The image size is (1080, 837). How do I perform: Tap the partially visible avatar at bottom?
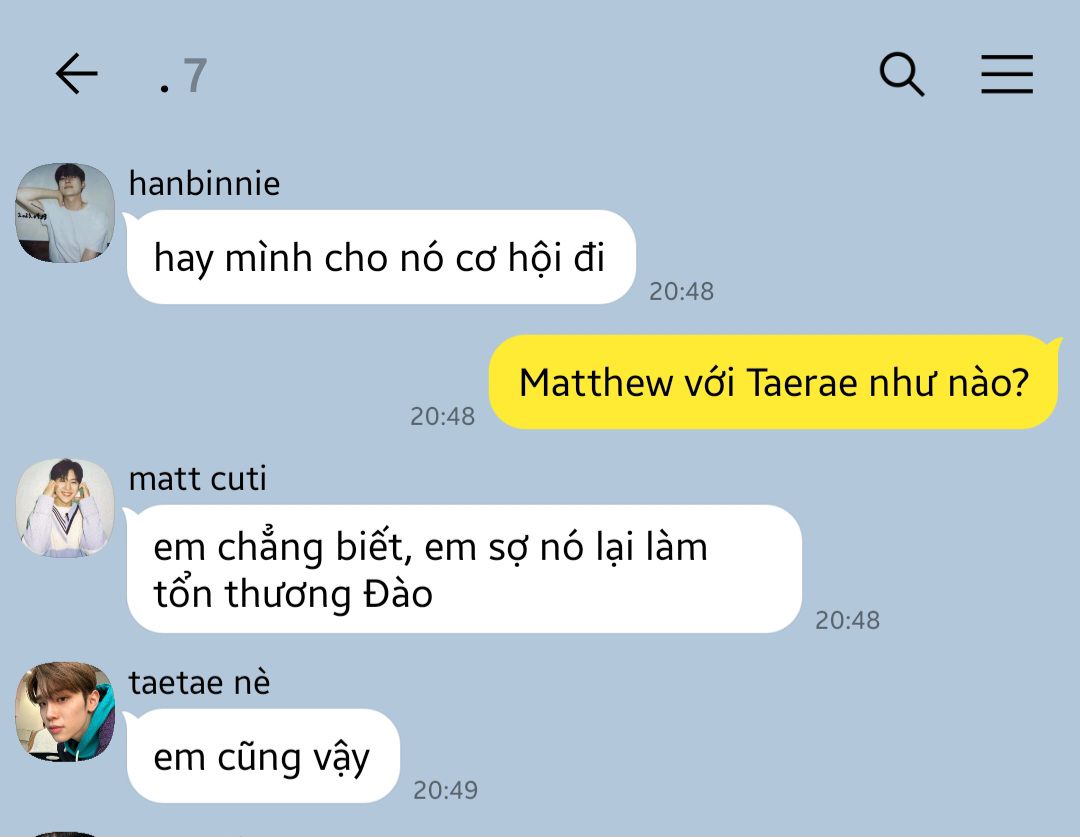[65, 834]
